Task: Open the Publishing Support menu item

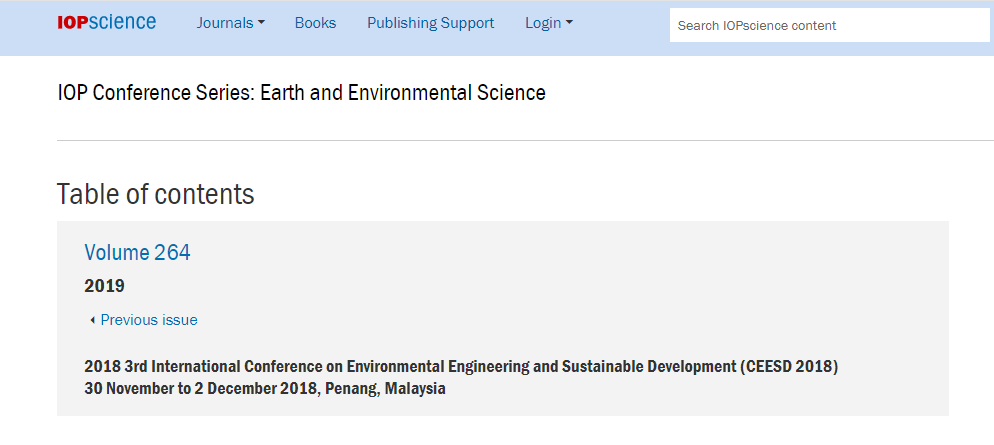Action: 430,23
